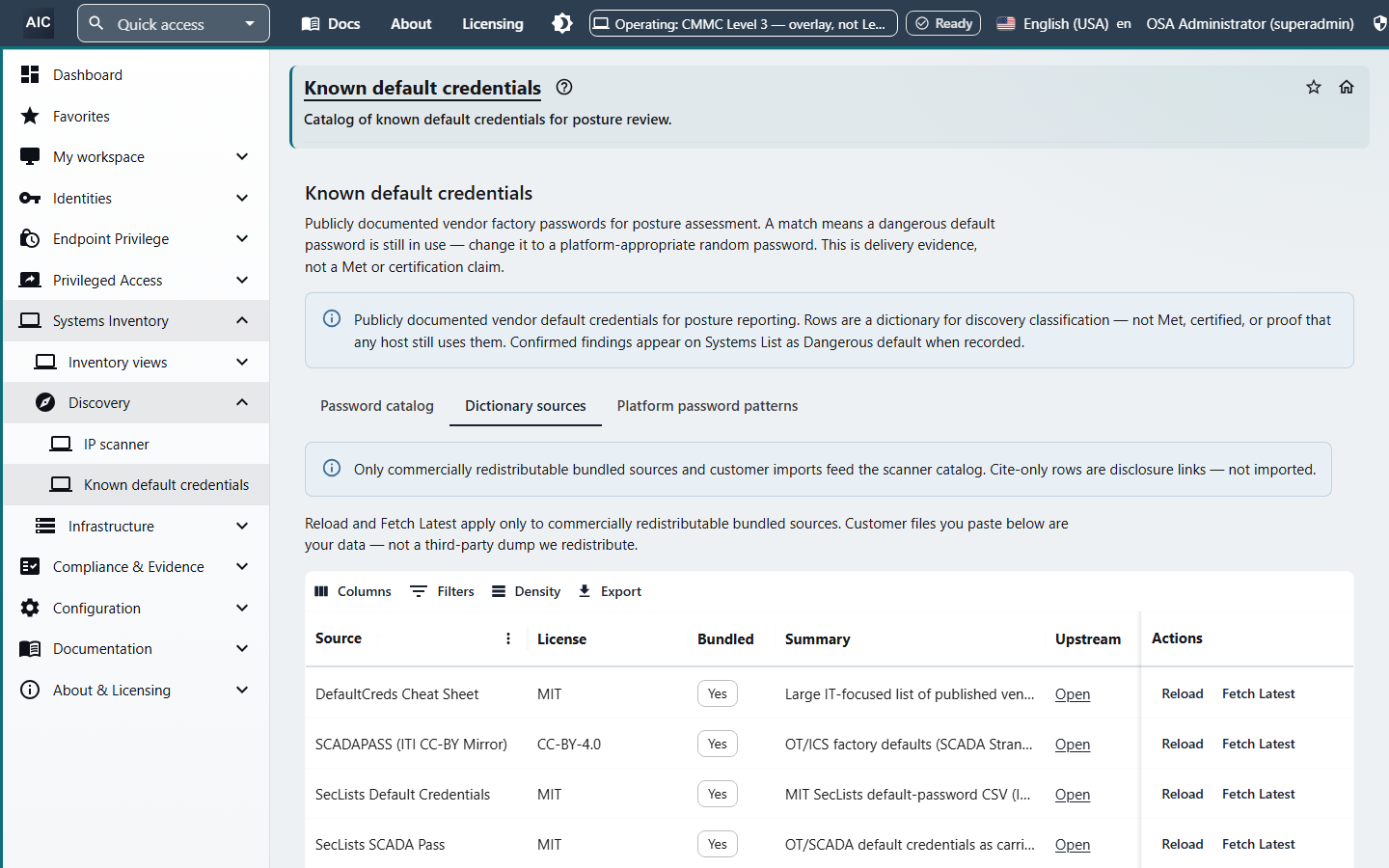Viewport: 1389px width, 868px height.
Task: Expand the Identities section
Action: click(136, 198)
